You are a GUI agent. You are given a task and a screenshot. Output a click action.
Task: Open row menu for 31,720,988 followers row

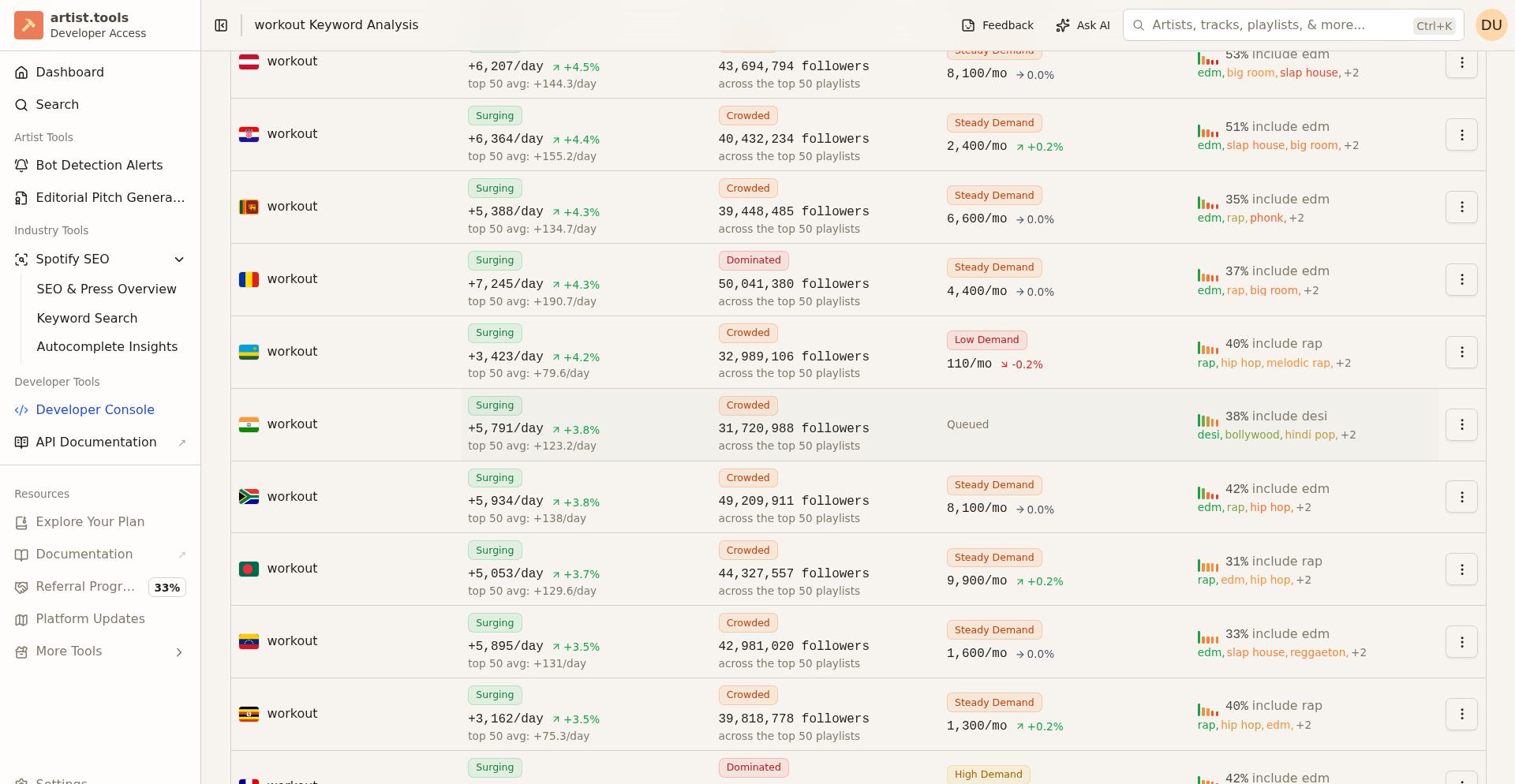click(x=1461, y=424)
